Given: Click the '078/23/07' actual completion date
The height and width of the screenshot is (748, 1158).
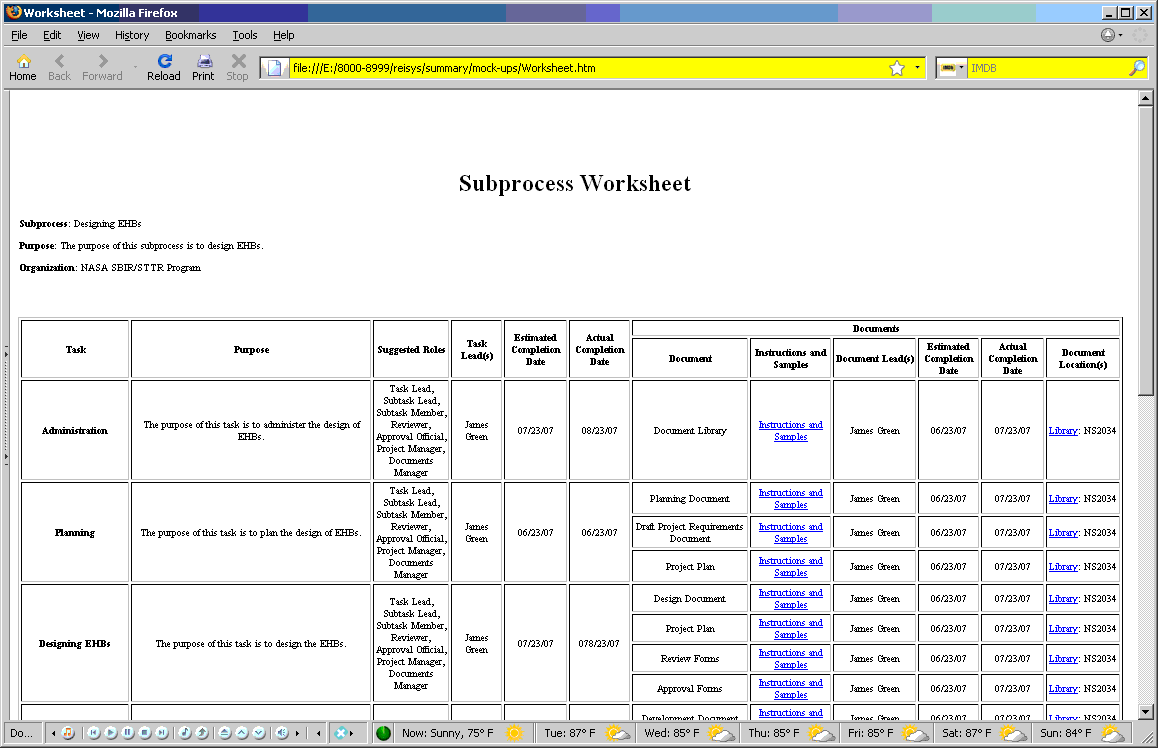Looking at the screenshot, I should coord(599,644).
